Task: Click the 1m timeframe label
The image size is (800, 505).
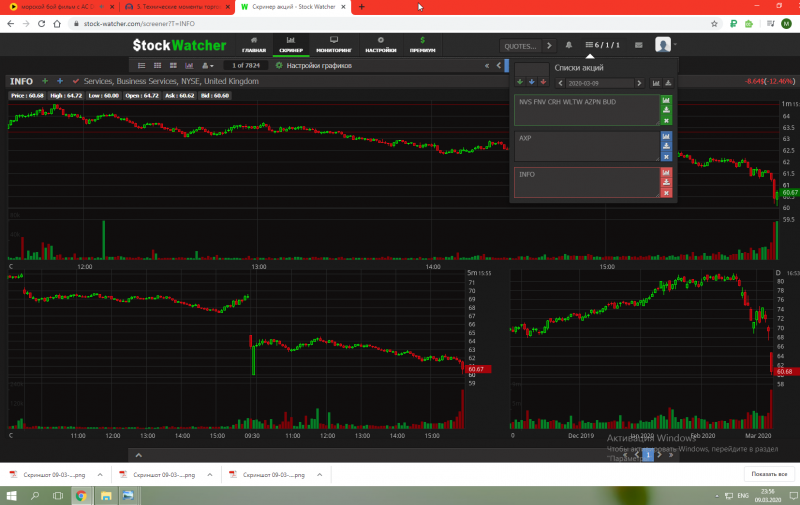Action: click(x=787, y=104)
